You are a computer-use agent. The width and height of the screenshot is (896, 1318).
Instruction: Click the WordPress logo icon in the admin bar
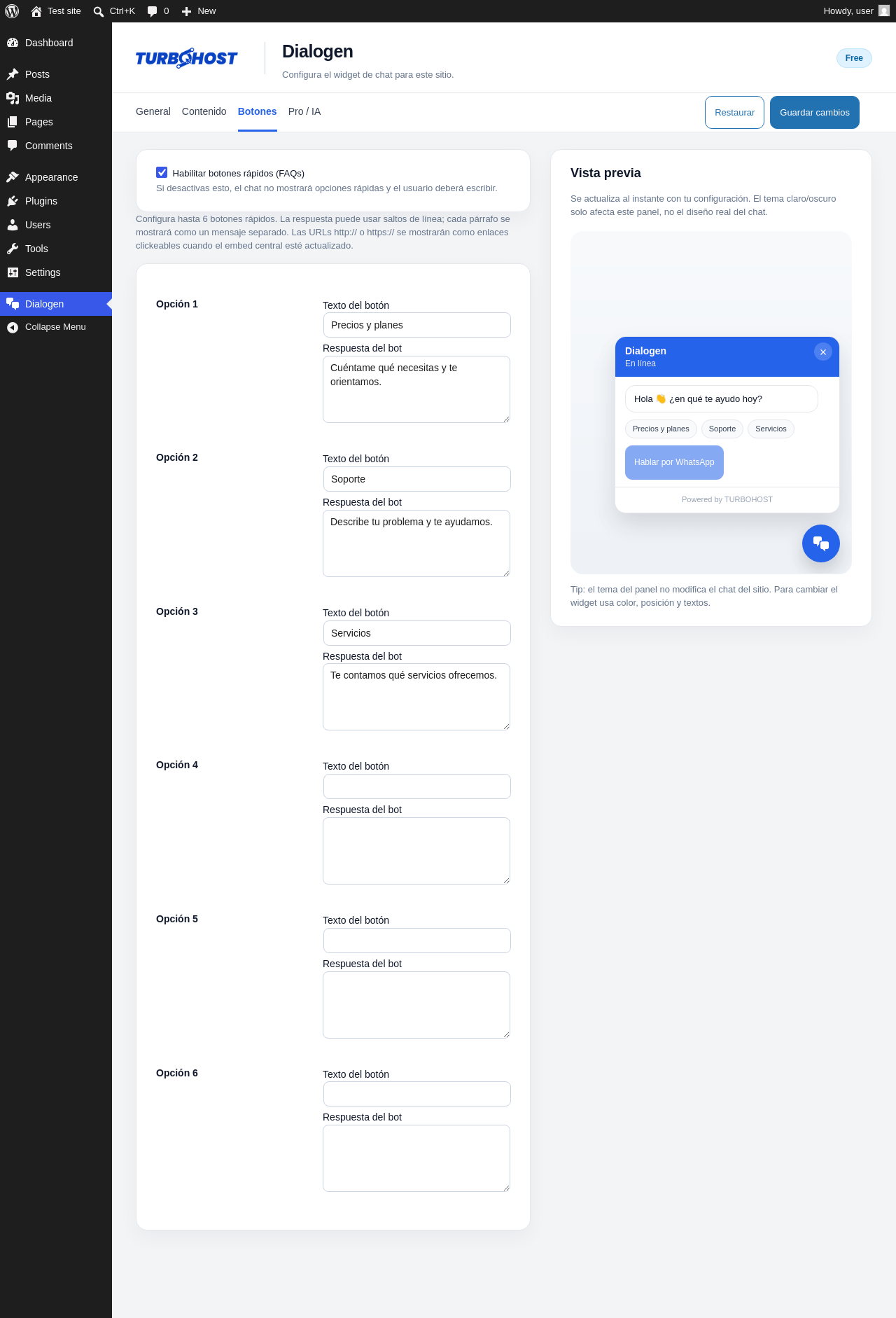pyautogui.click(x=12, y=11)
